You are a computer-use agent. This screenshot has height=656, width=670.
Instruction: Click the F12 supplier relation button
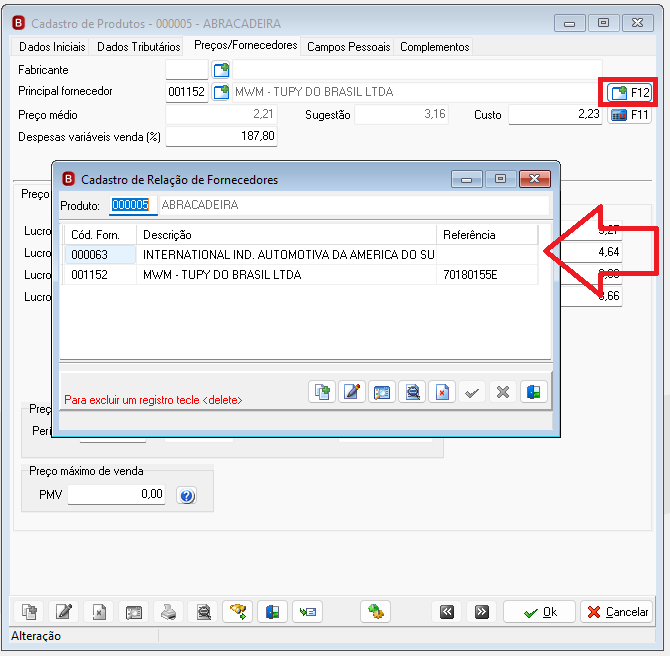pyautogui.click(x=630, y=92)
